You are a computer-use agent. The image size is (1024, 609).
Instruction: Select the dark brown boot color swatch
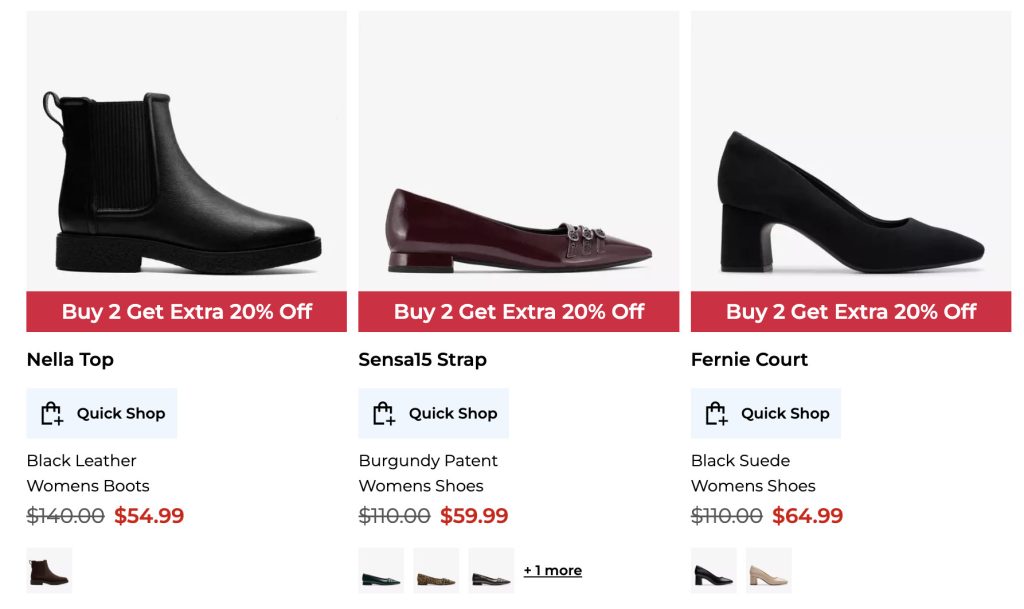tap(49, 571)
